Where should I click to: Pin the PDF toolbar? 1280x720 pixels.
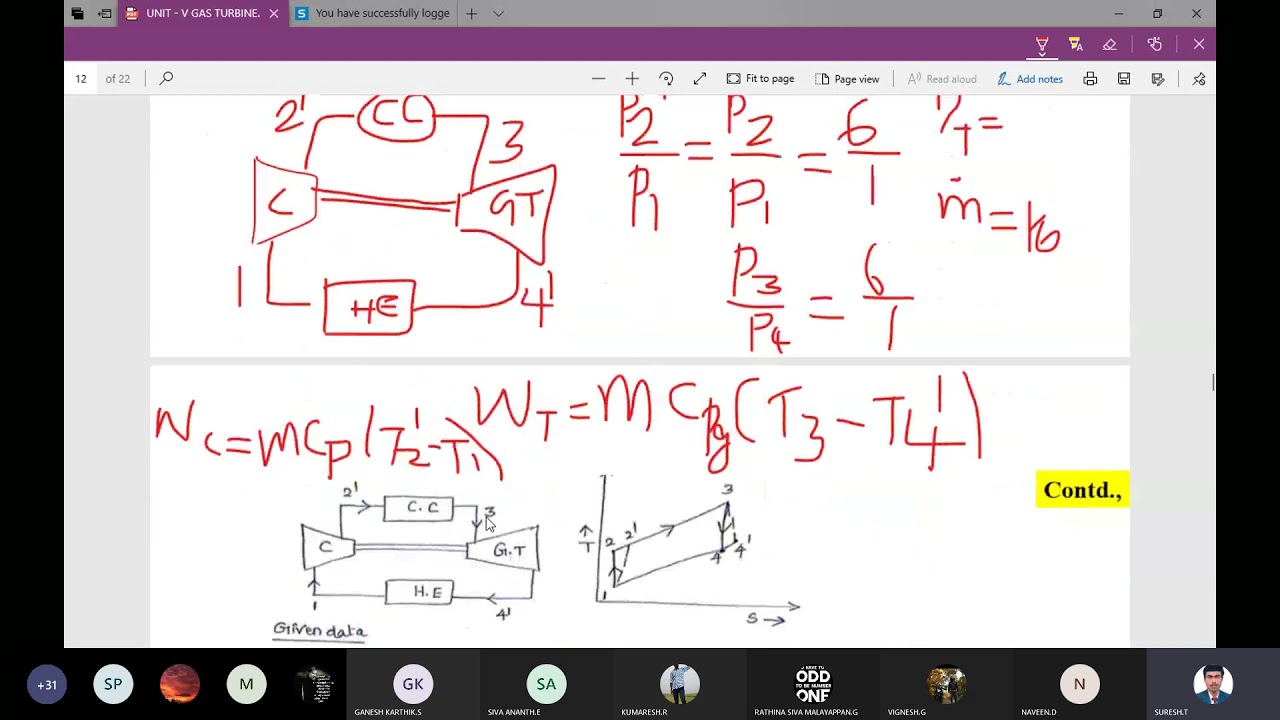(x=1199, y=79)
